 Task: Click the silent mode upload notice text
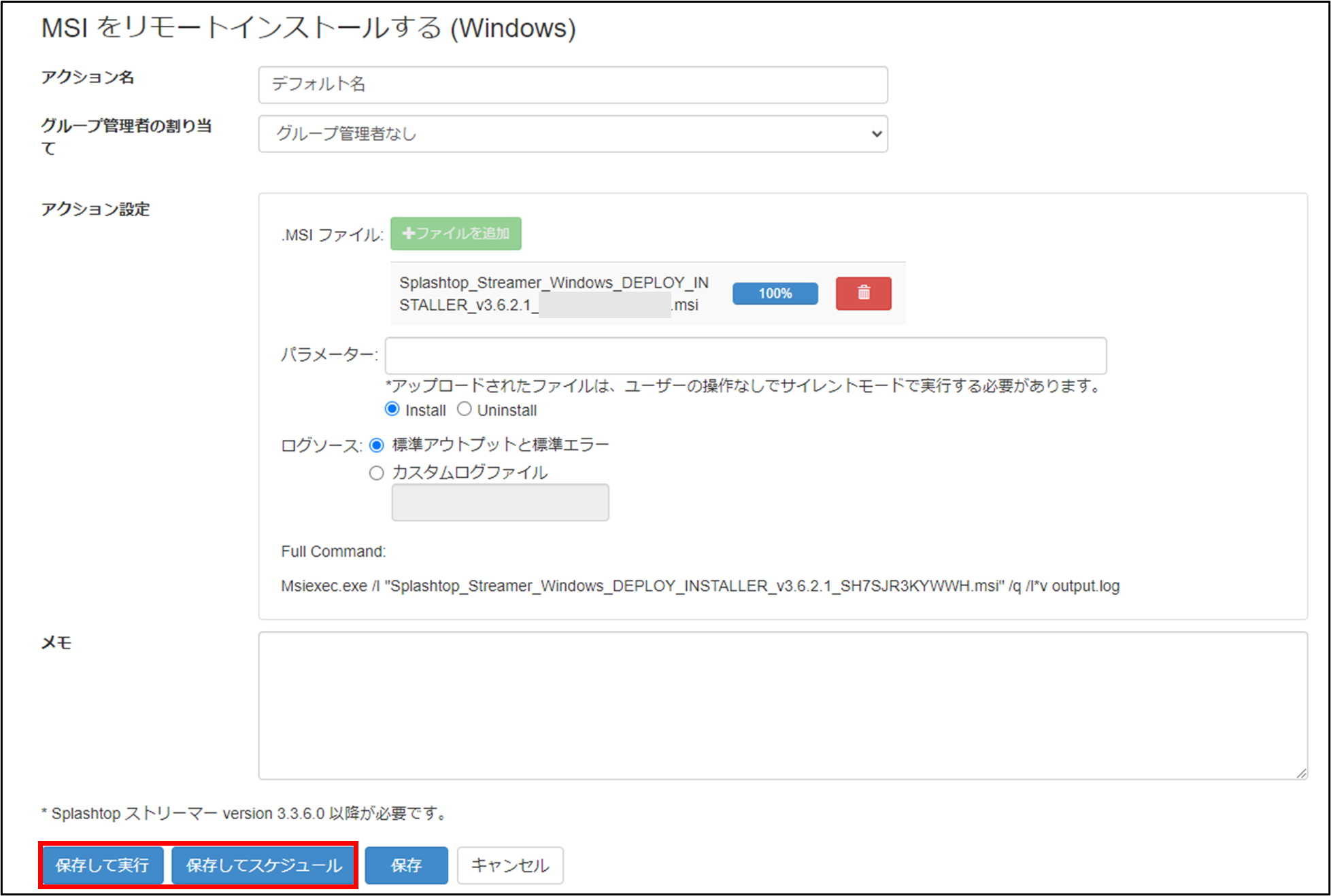[x=743, y=386]
